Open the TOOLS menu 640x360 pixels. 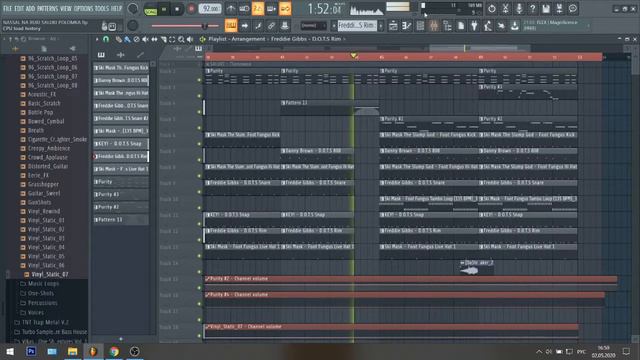click(102, 8)
